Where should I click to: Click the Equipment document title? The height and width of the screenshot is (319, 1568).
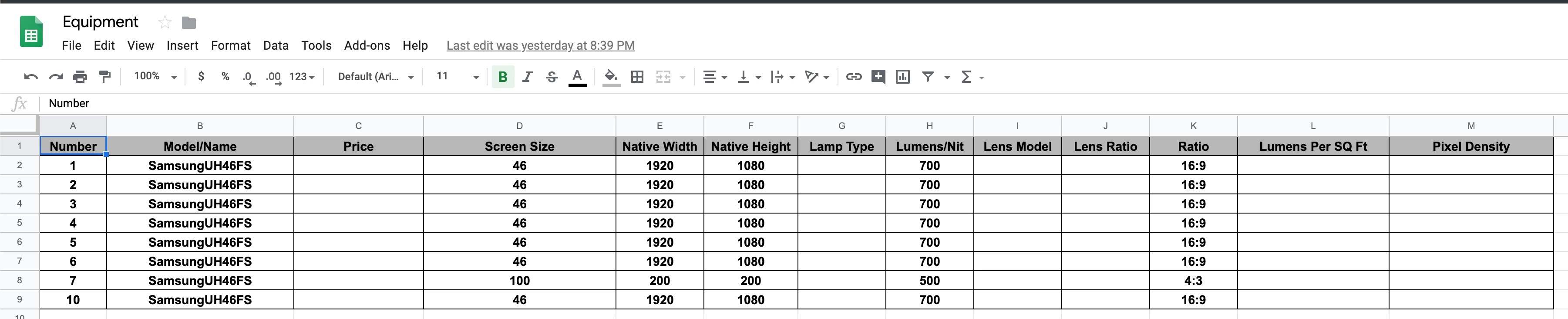point(101,22)
